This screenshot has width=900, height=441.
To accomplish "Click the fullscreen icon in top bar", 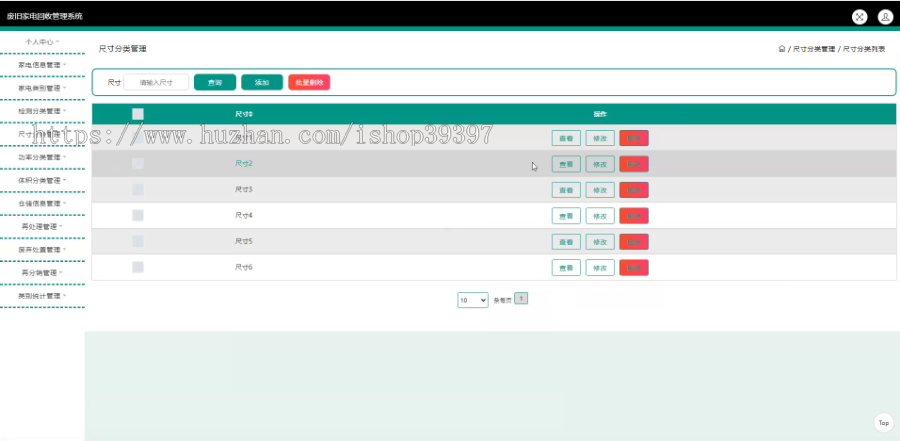I will pyautogui.click(x=859, y=17).
